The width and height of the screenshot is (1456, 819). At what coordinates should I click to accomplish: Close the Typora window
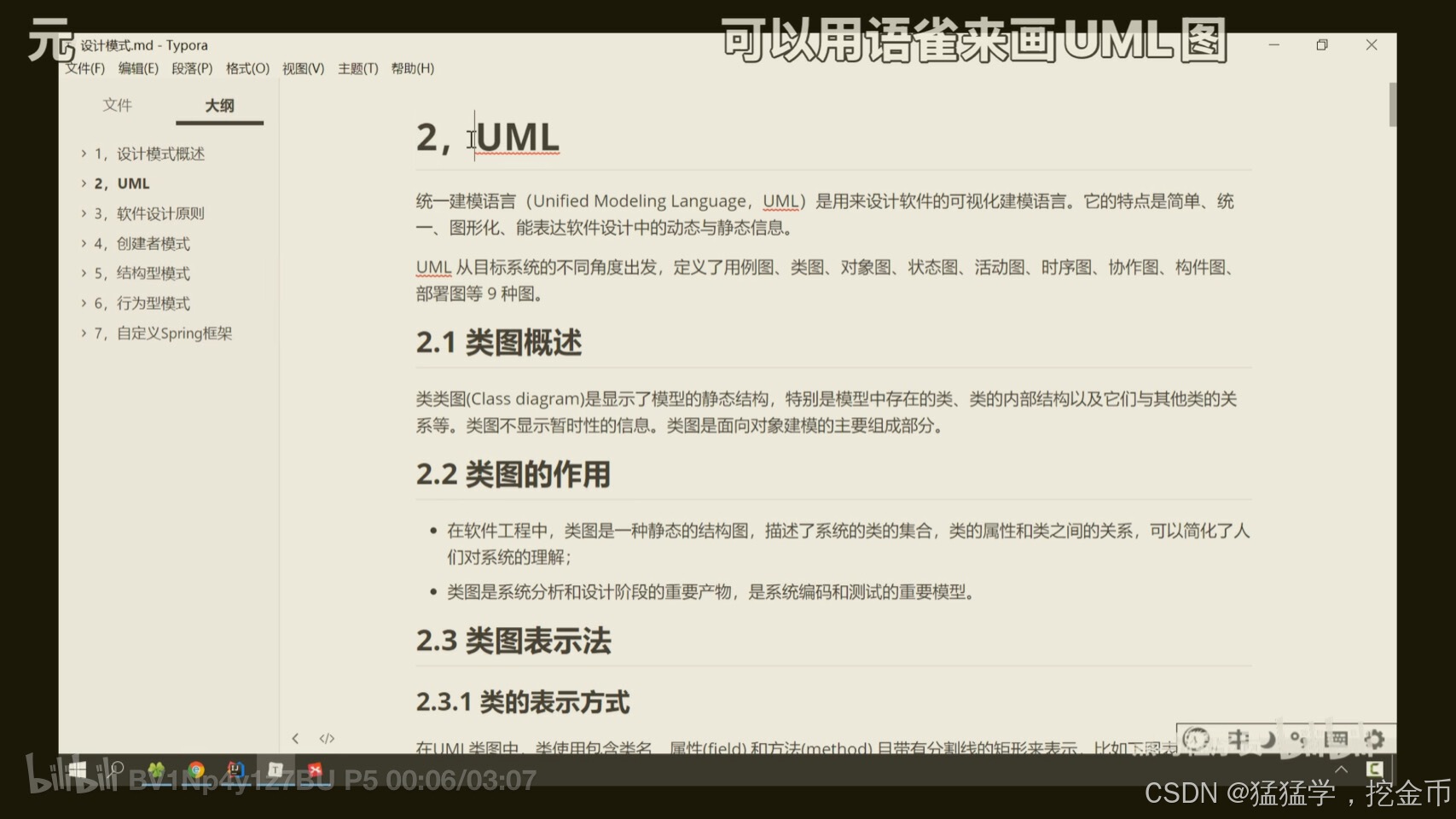point(1372,45)
